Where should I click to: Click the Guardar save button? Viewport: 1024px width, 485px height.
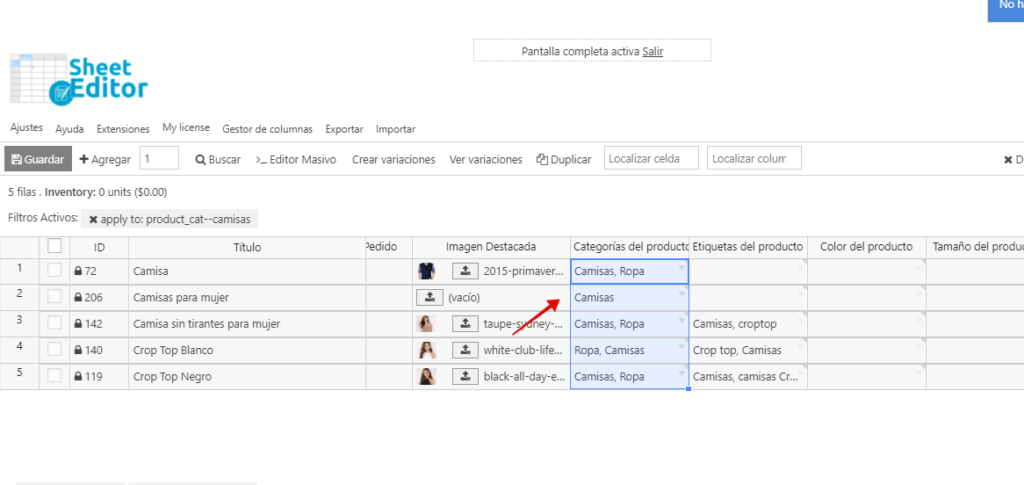(x=38, y=159)
